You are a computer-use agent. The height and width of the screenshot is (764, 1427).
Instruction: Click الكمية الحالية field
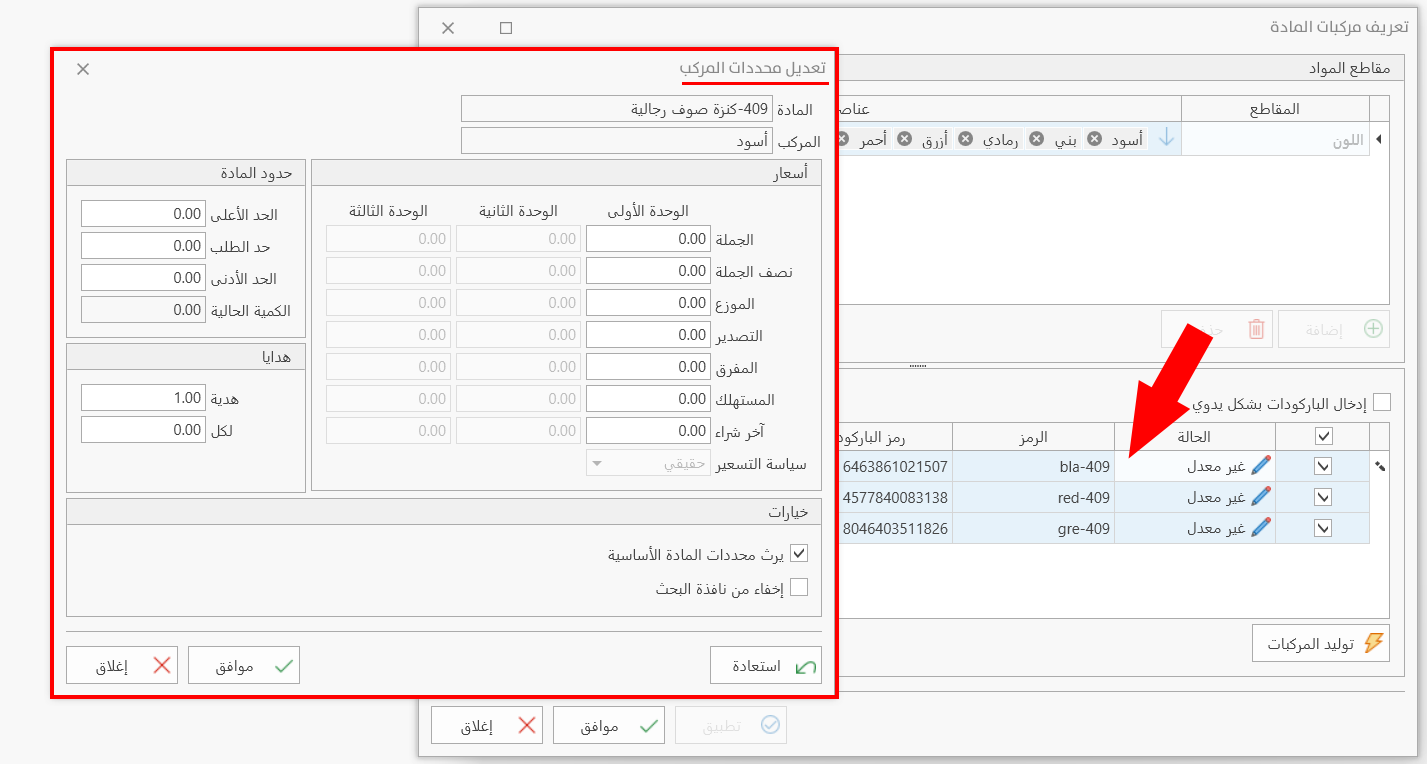pyautogui.click(x=143, y=310)
